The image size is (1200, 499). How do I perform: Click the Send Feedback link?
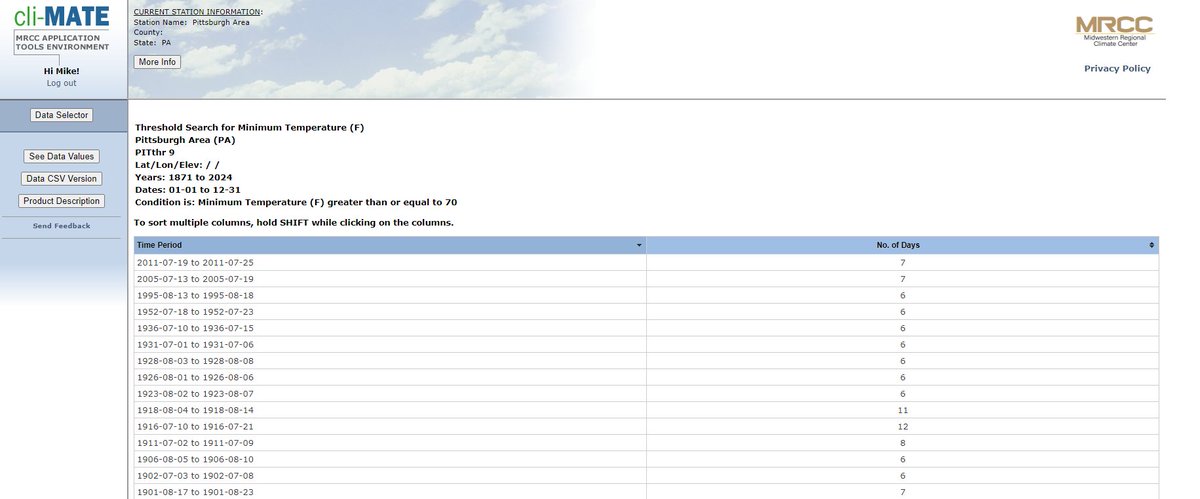pos(61,226)
